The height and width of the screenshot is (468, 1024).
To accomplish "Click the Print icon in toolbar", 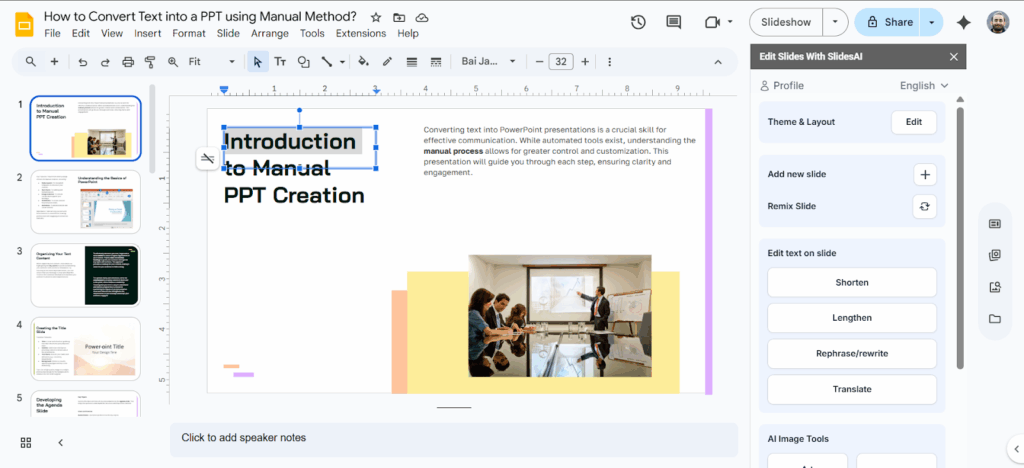I will click(x=127, y=62).
